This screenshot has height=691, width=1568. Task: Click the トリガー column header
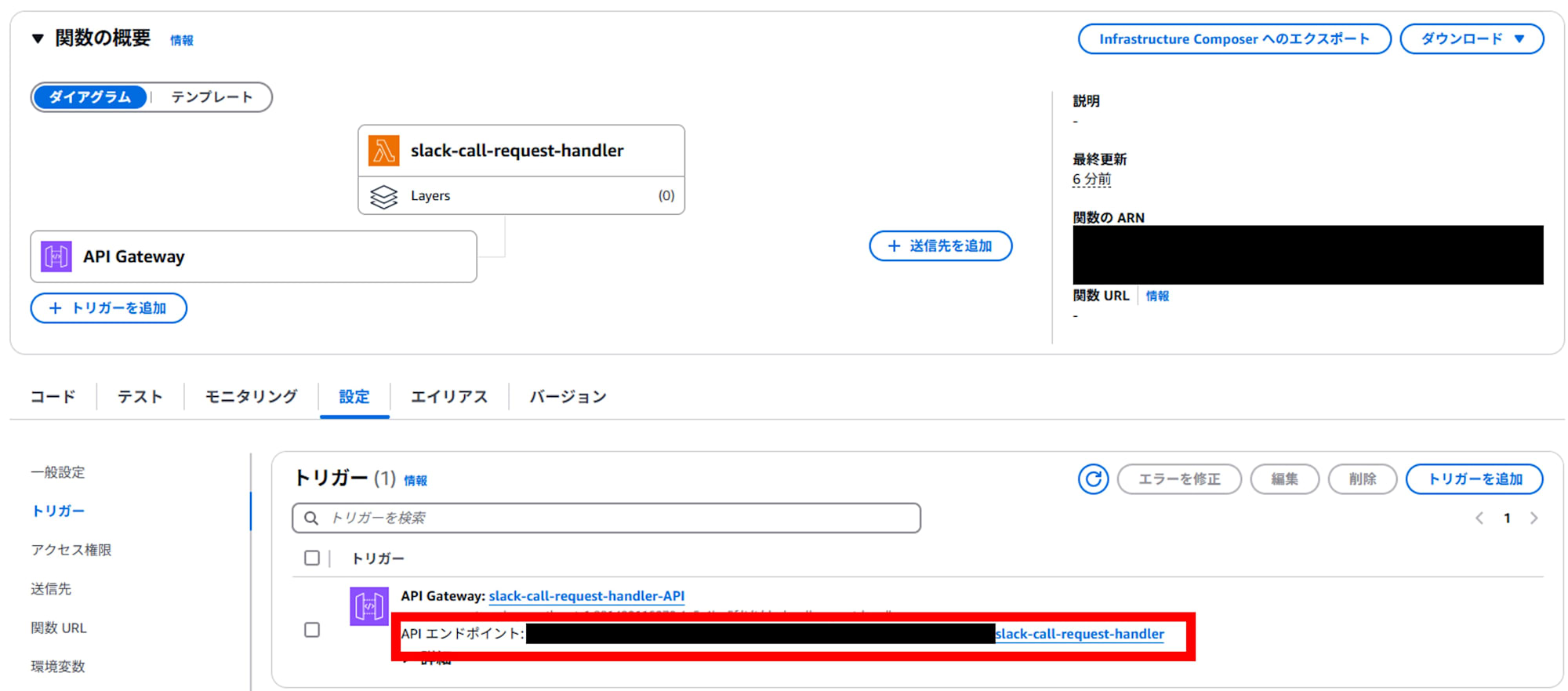378,558
